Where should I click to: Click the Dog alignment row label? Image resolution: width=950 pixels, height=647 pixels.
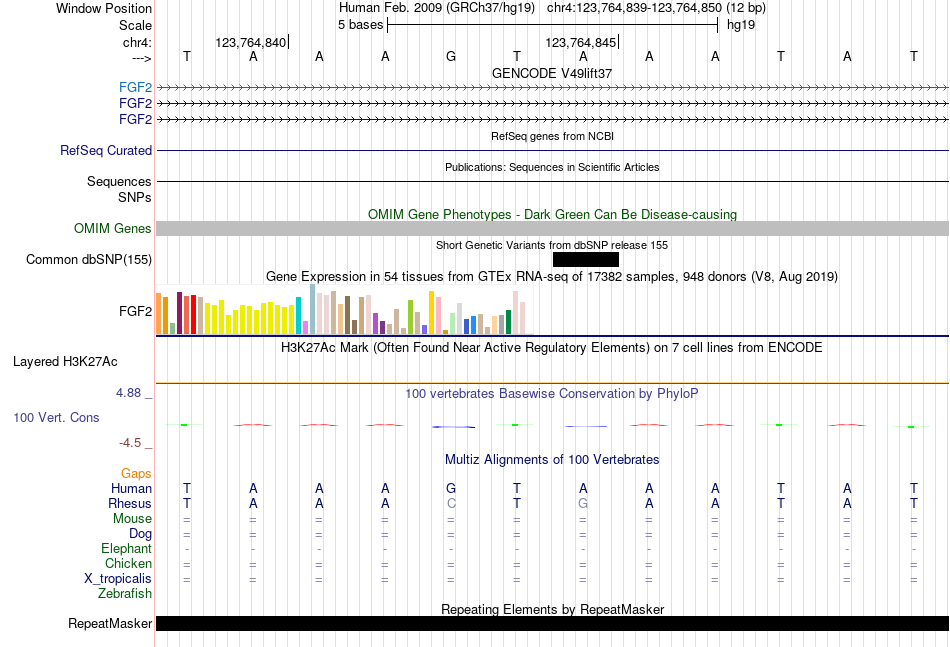[x=140, y=534]
